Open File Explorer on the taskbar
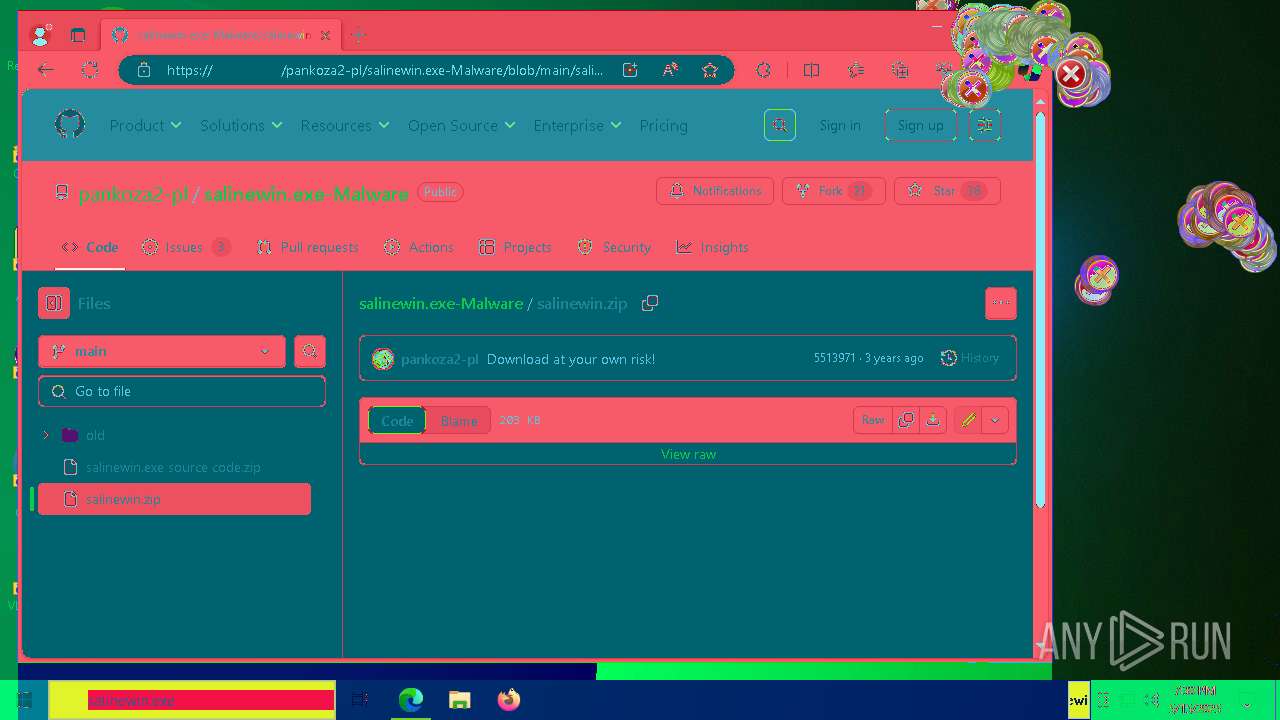 [x=460, y=700]
